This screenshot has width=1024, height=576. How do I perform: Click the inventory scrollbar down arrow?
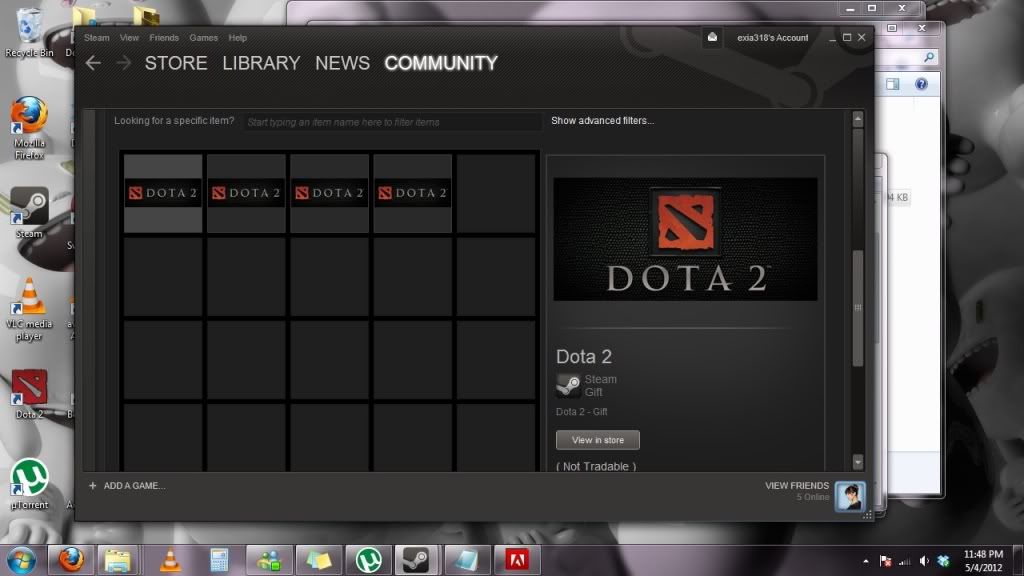pyautogui.click(x=858, y=462)
